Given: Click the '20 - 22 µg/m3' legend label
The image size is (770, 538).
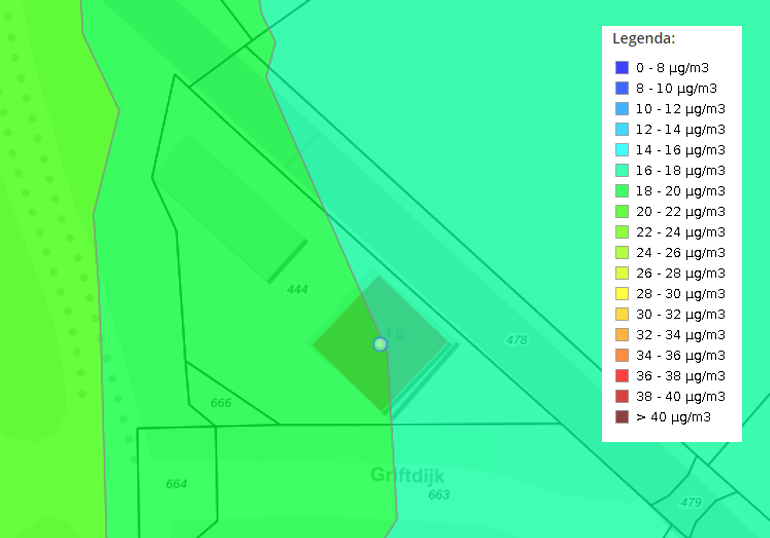Looking at the screenshot, I should (x=680, y=212).
